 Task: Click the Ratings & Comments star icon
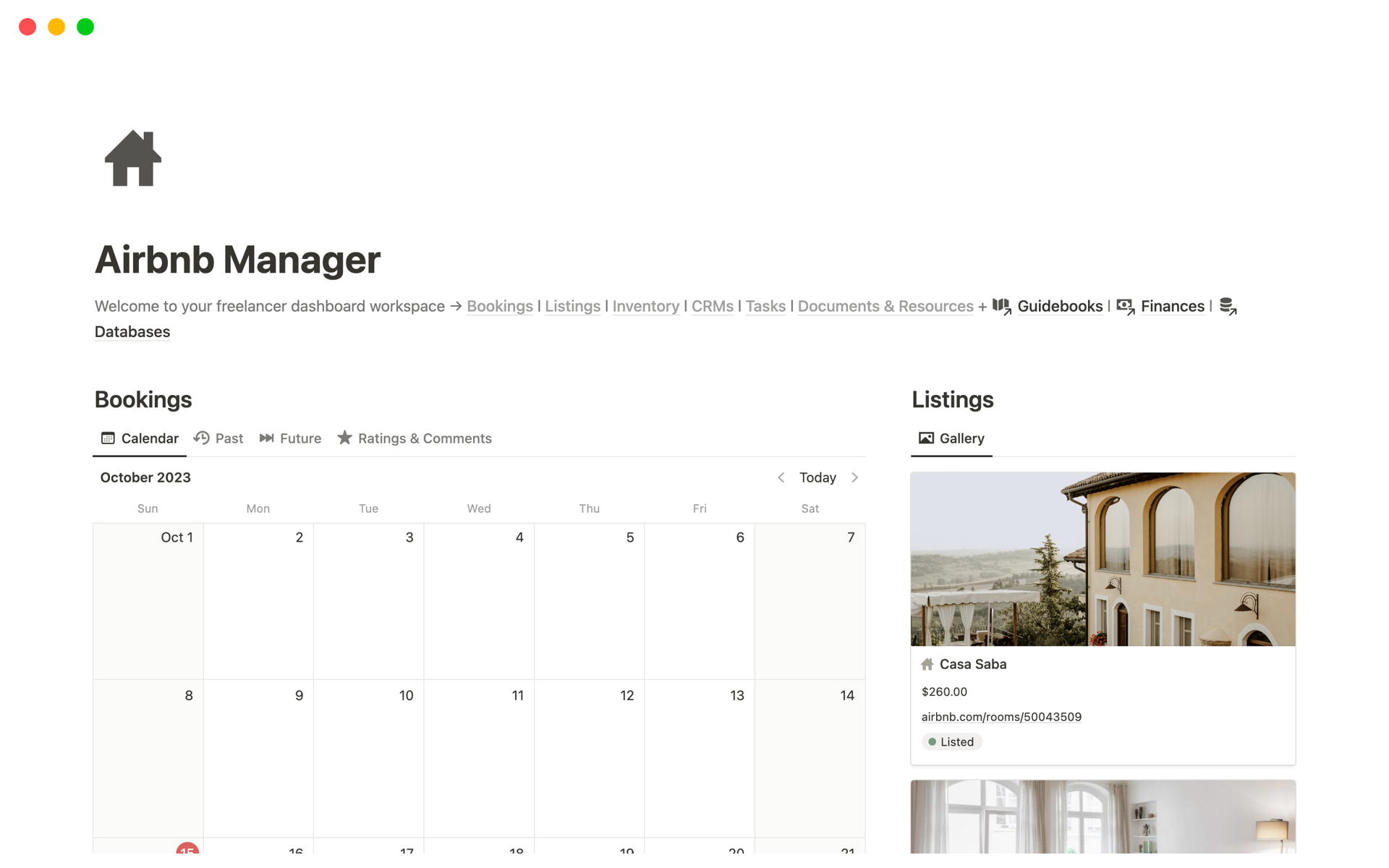click(x=345, y=438)
